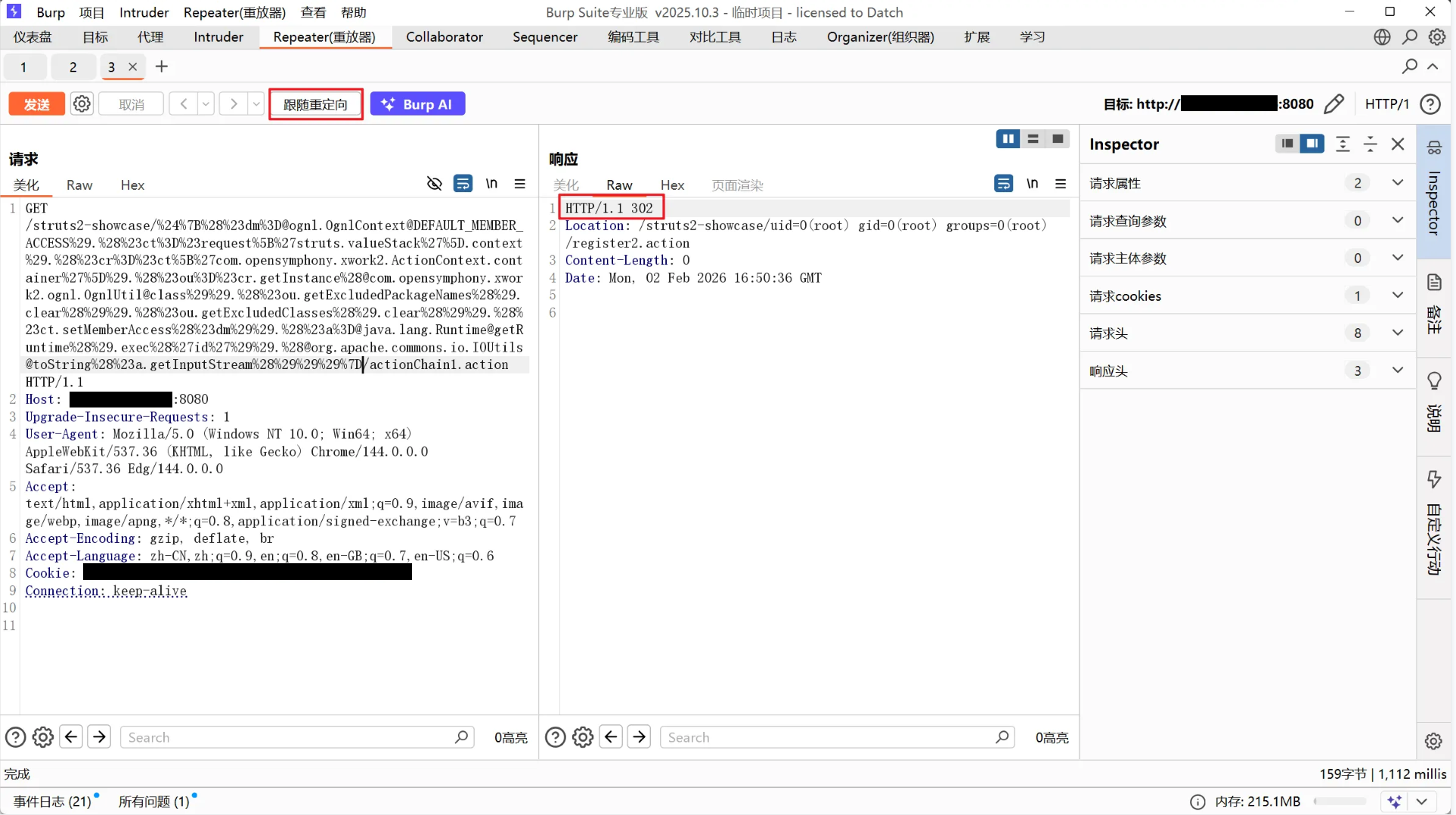Expand the 响应头 section
The height and width of the screenshot is (815, 1456).
click(1397, 370)
